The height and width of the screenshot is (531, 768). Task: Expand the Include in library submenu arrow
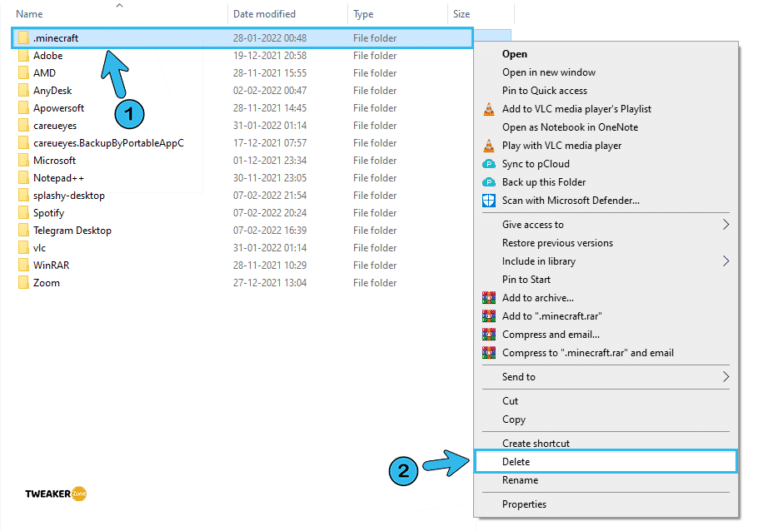726,261
